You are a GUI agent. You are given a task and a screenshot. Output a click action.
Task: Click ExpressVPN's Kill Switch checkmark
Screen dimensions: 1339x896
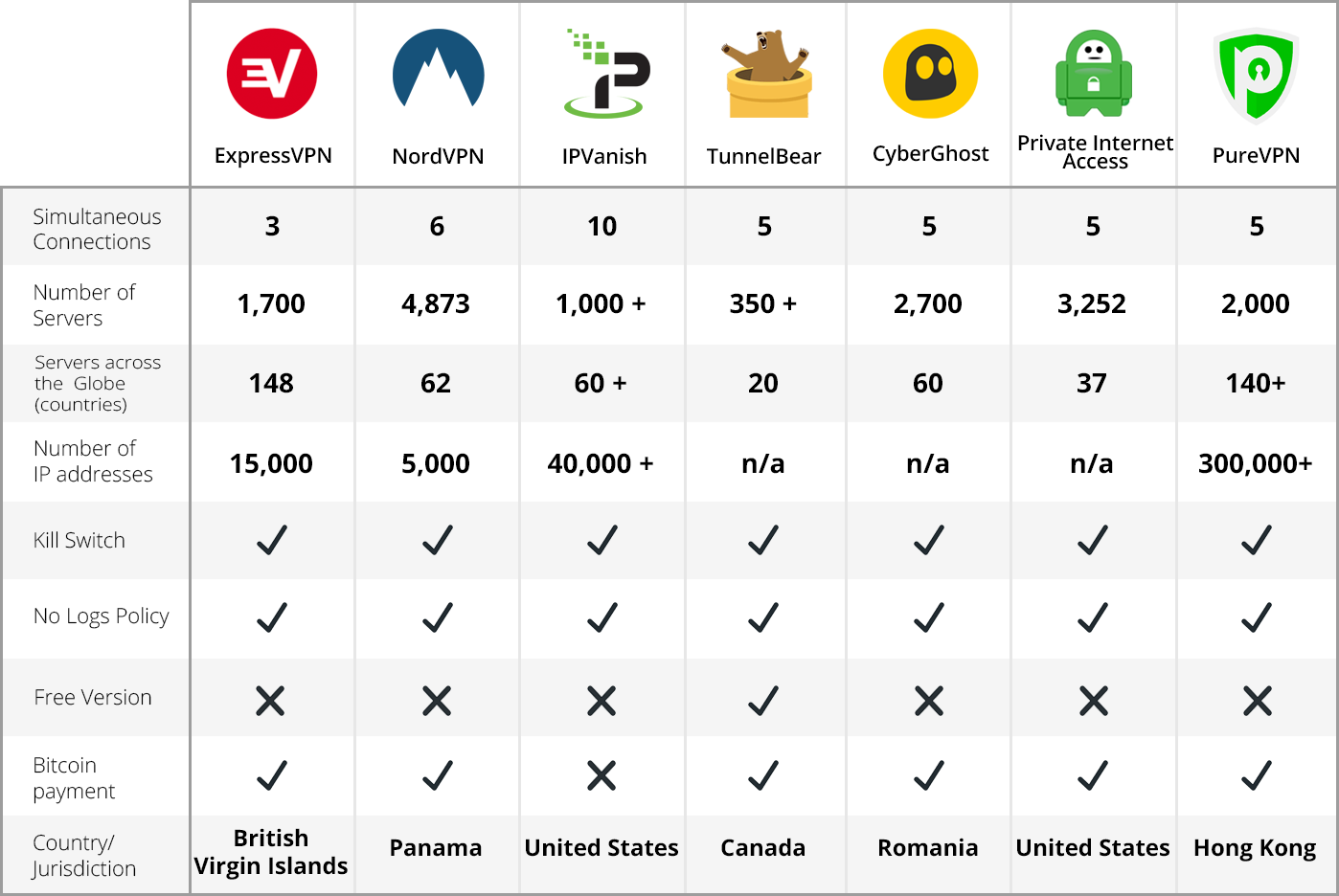(272, 540)
